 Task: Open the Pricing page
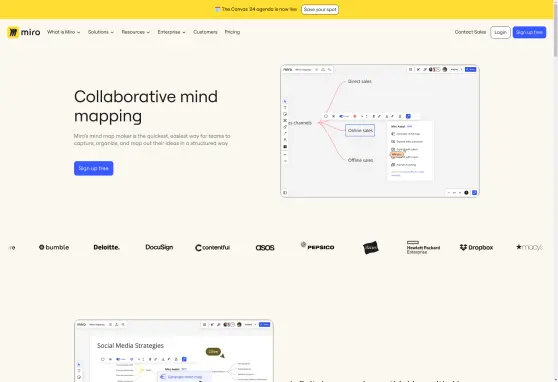click(x=232, y=32)
